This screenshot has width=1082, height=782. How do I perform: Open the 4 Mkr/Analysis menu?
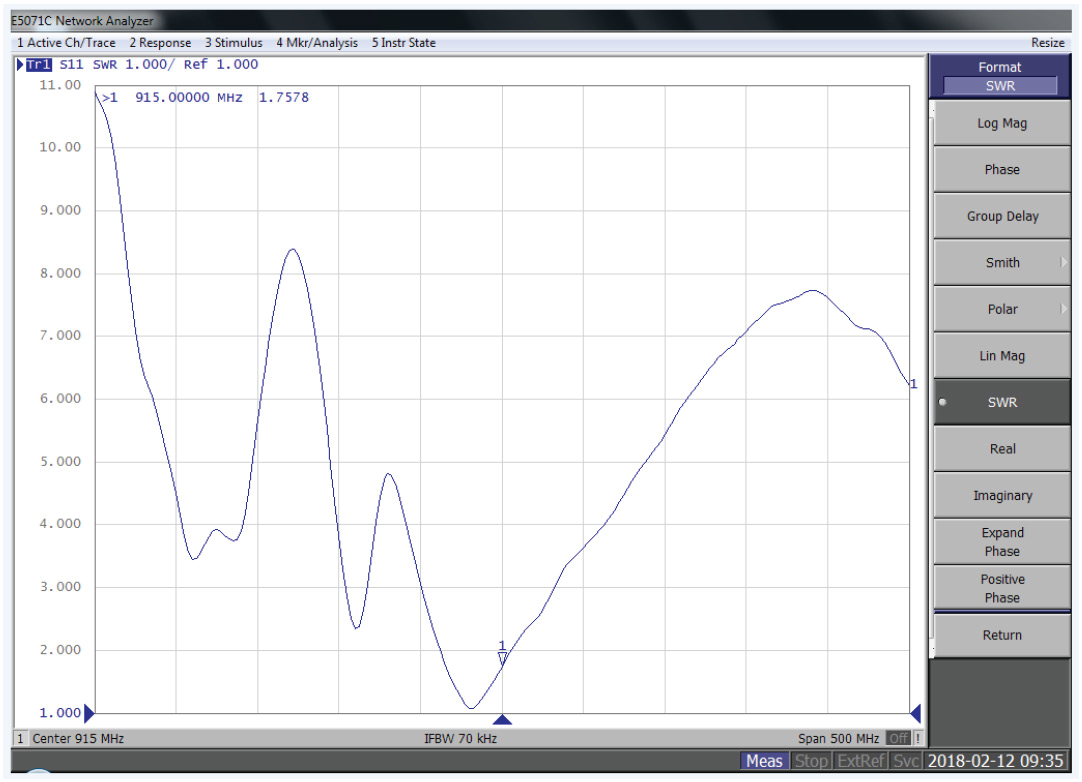pos(316,43)
